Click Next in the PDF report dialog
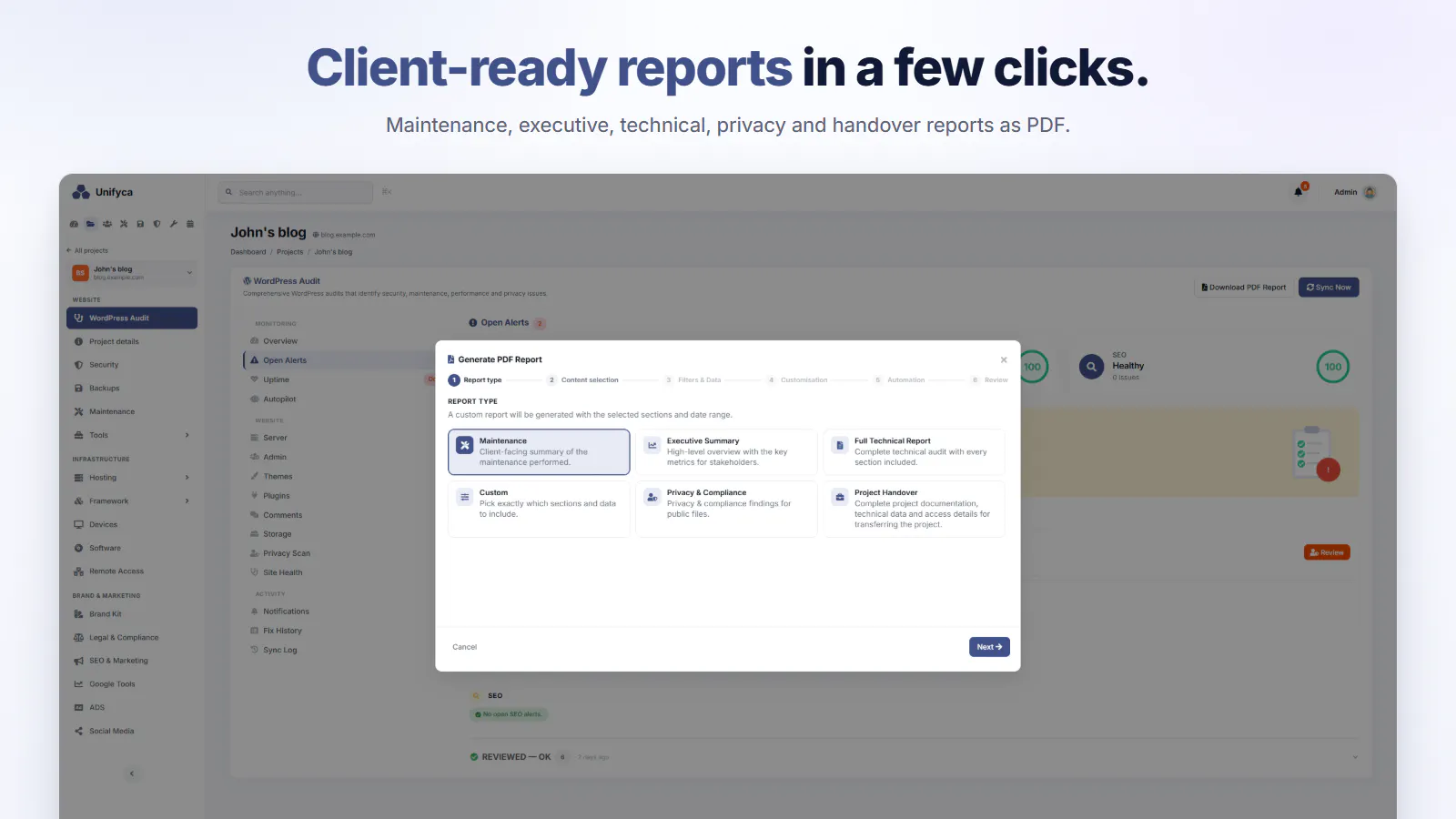The width and height of the screenshot is (1456, 819). (989, 647)
